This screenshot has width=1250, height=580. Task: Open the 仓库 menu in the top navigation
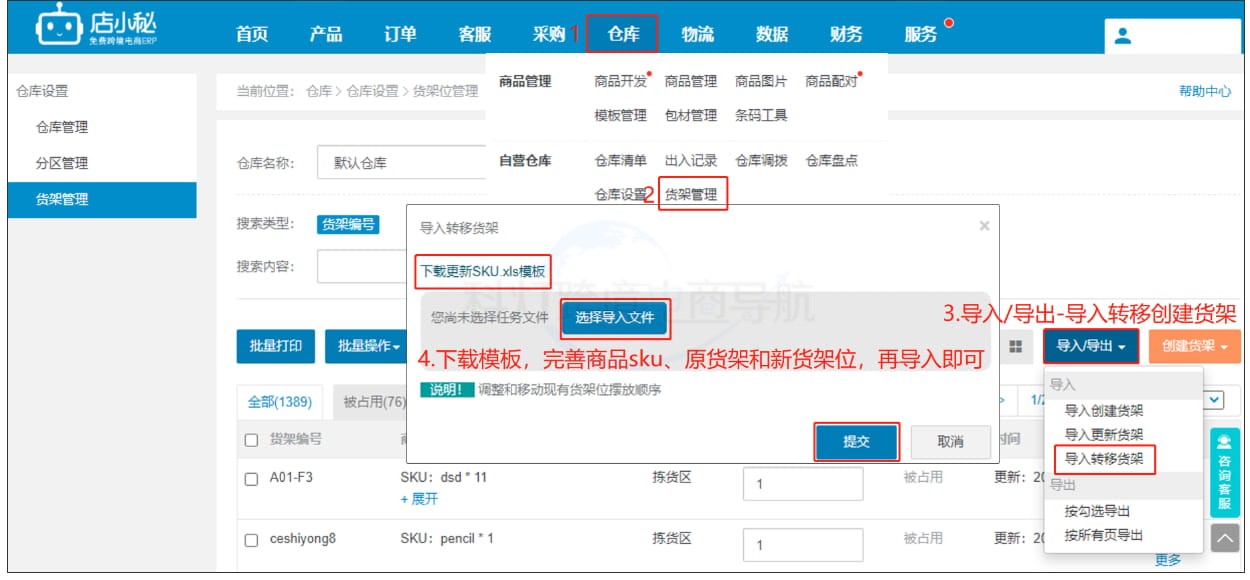[624, 32]
